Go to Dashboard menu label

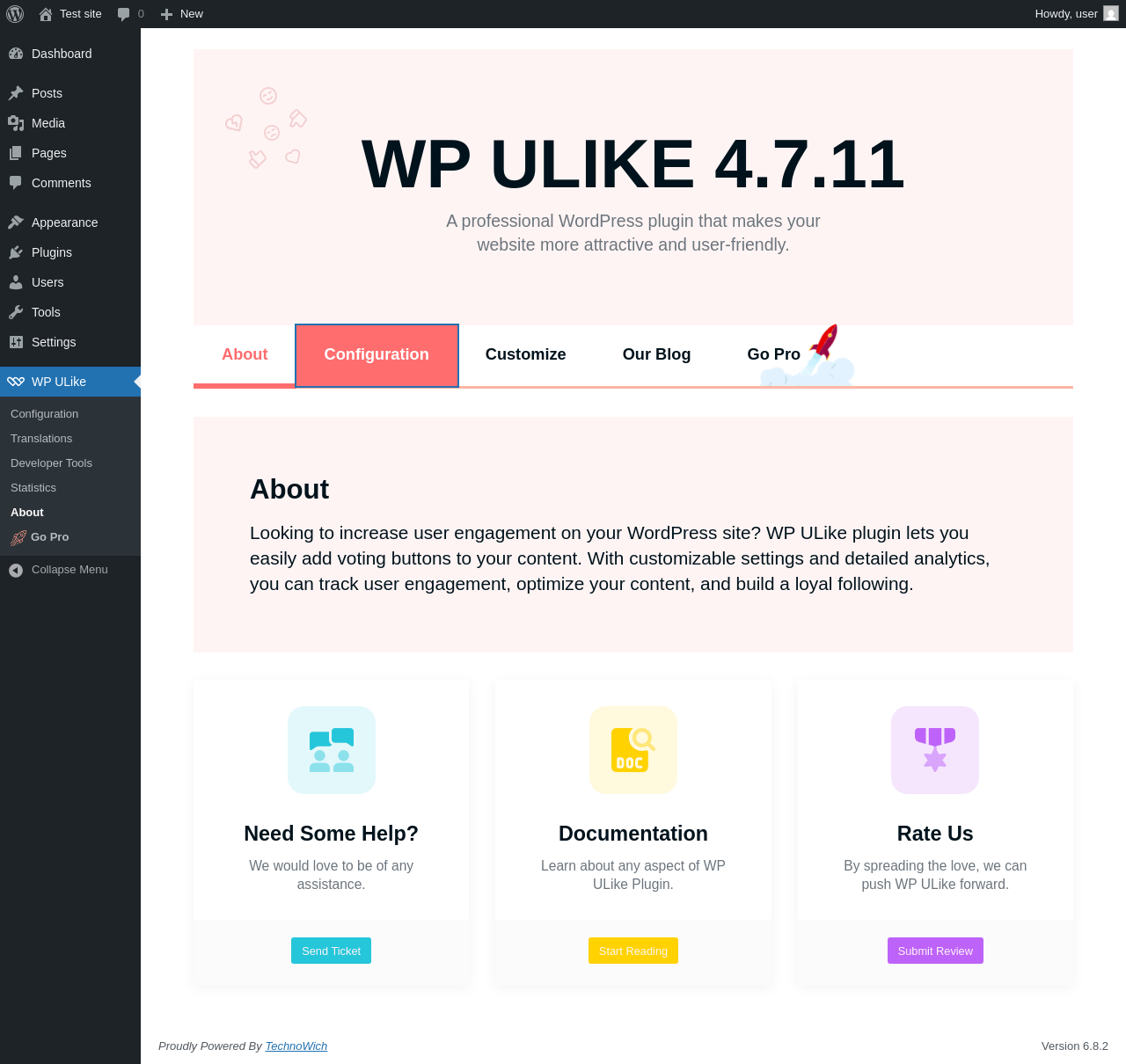(x=62, y=54)
